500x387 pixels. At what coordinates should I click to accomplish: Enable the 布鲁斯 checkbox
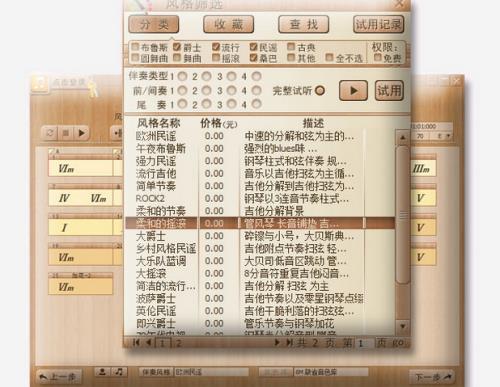[x=135, y=47]
